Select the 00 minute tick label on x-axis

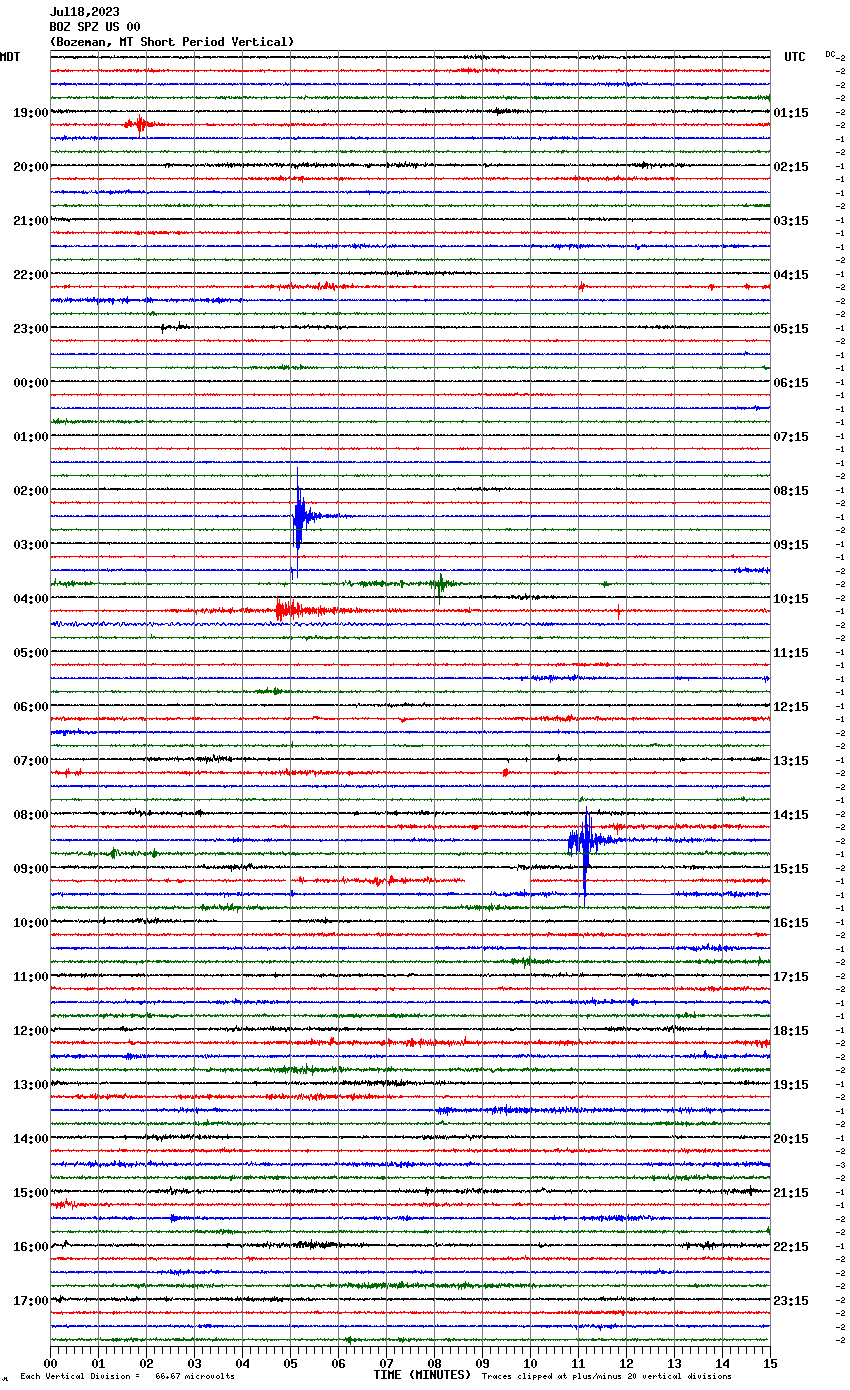tap(51, 1363)
